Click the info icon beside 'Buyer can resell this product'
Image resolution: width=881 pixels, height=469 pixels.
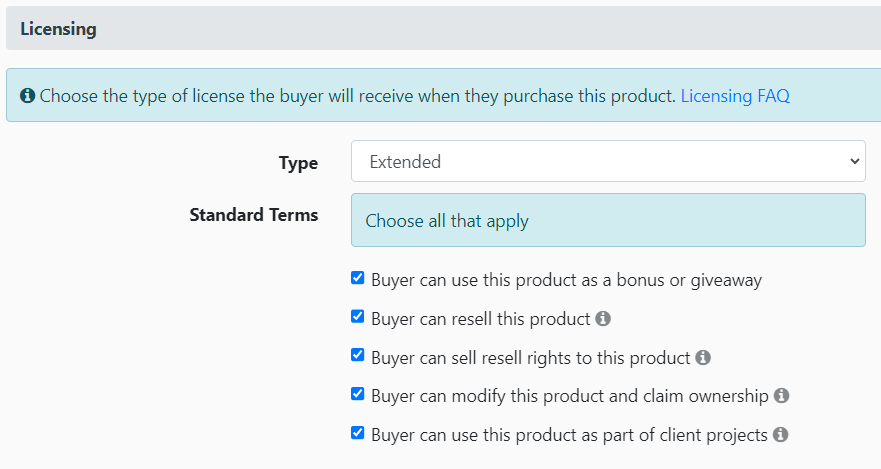click(x=603, y=319)
